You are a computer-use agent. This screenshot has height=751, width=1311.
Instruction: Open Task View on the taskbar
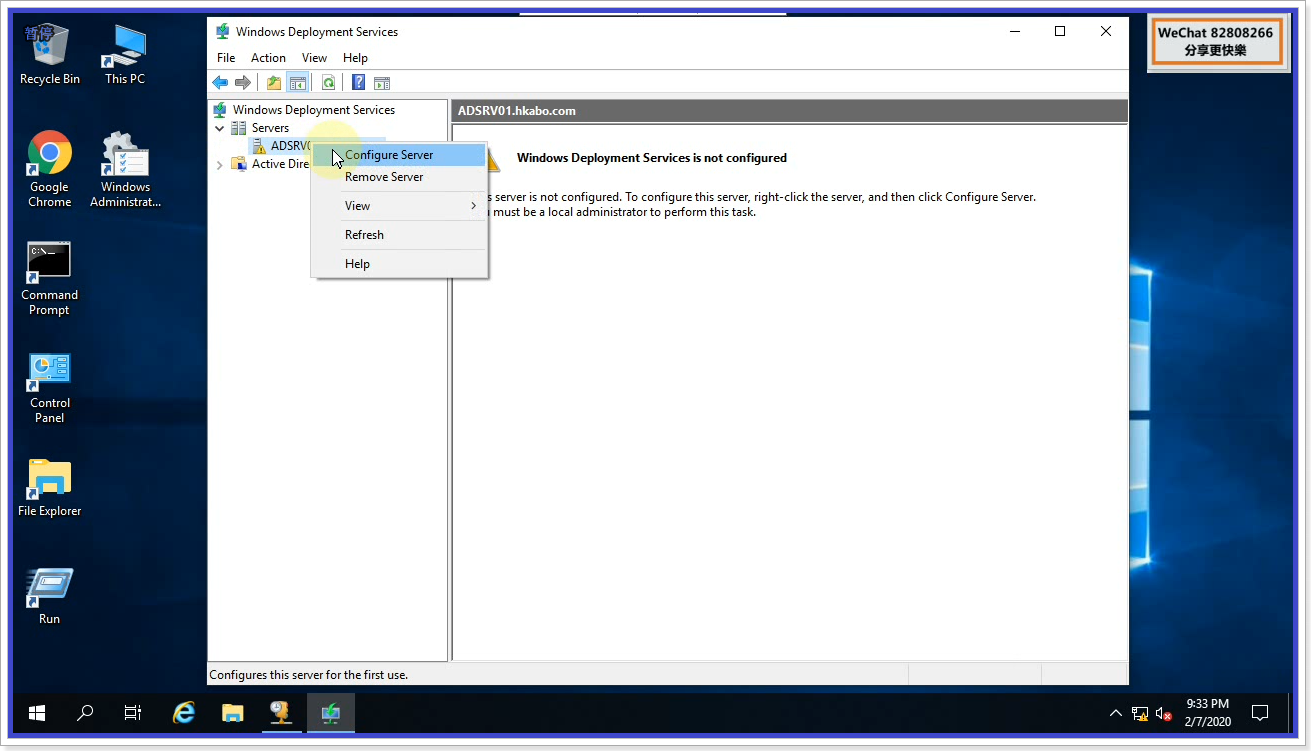click(132, 713)
